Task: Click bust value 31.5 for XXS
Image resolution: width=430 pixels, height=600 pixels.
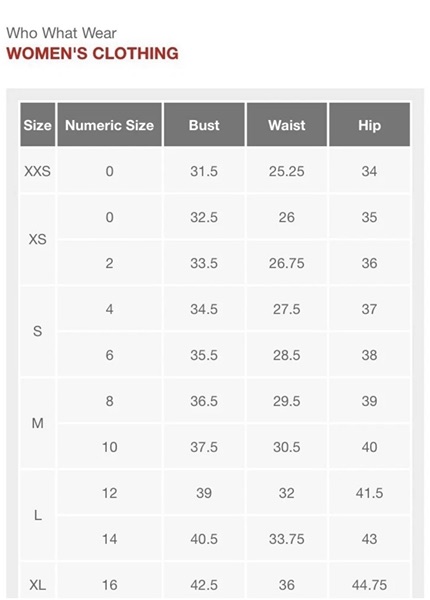Action: pos(204,171)
